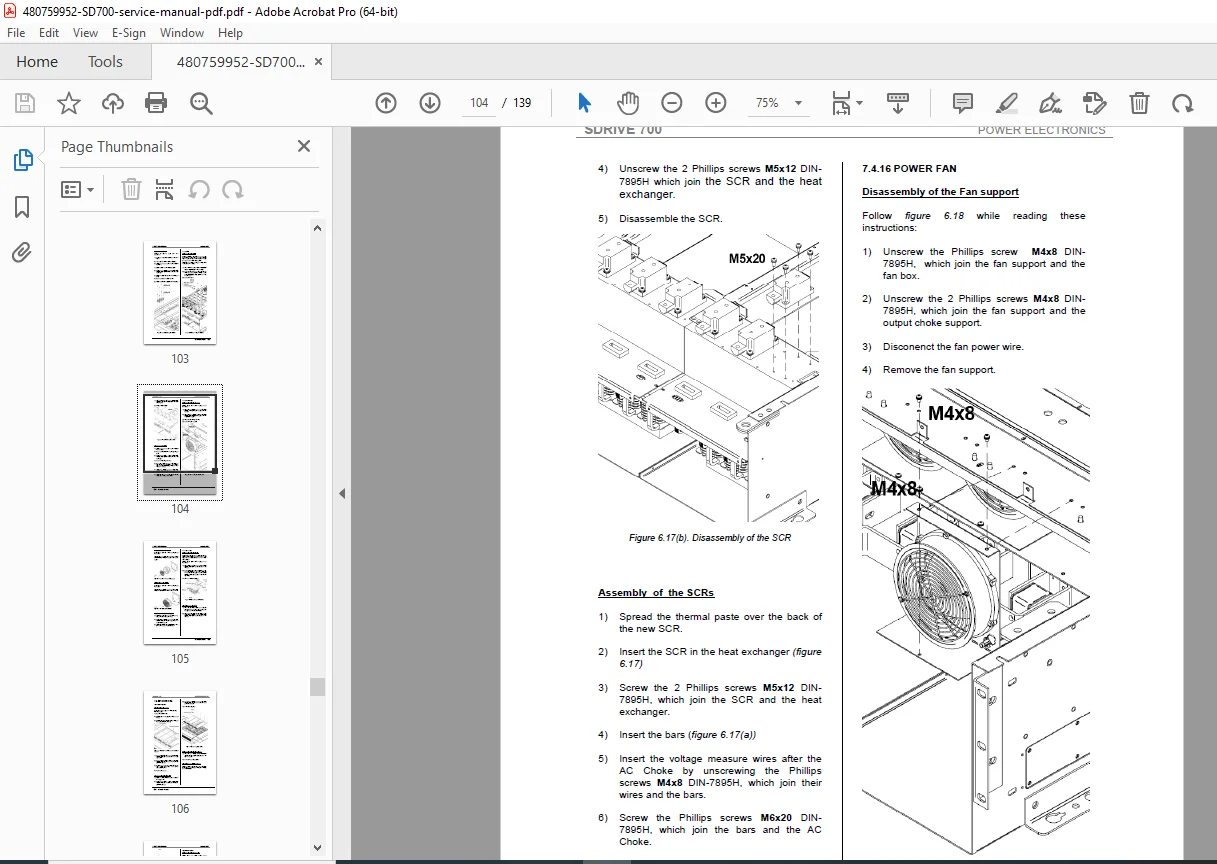Rotate the selected thumbnail counterclockwise
1217x864 pixels.
(x=199, y=189)
